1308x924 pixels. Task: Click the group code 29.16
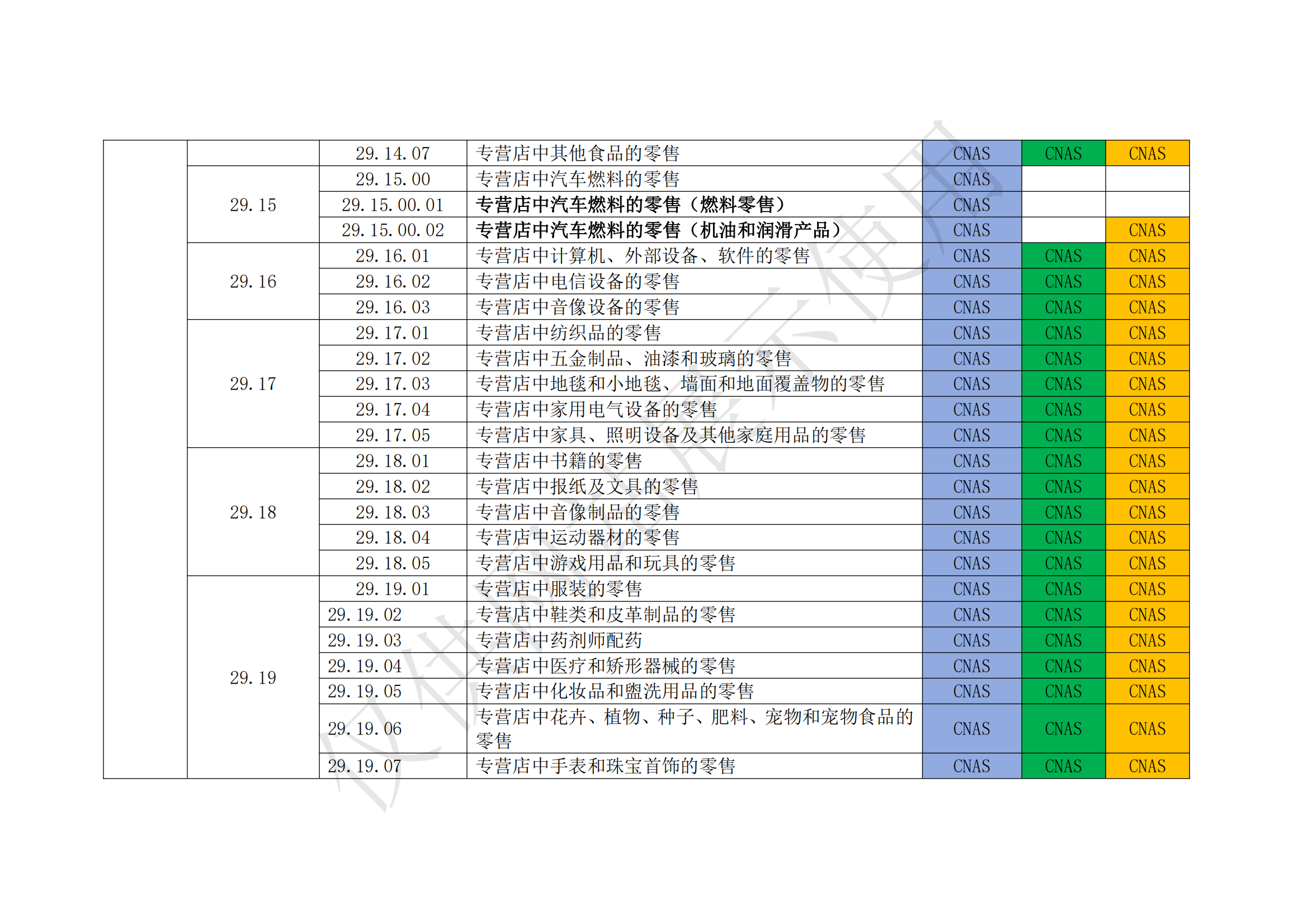click(x=253, y=281)
